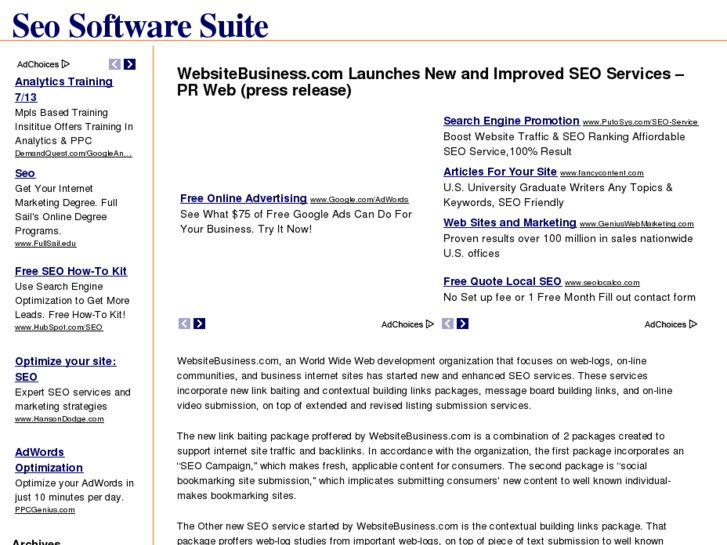Click text 'Expert SEO services and'

coord(73,392)
